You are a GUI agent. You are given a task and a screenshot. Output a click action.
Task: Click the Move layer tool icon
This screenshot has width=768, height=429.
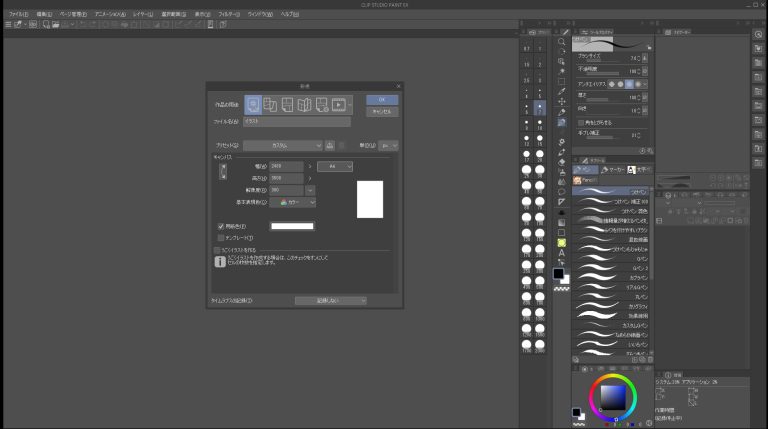pos(562,101)
